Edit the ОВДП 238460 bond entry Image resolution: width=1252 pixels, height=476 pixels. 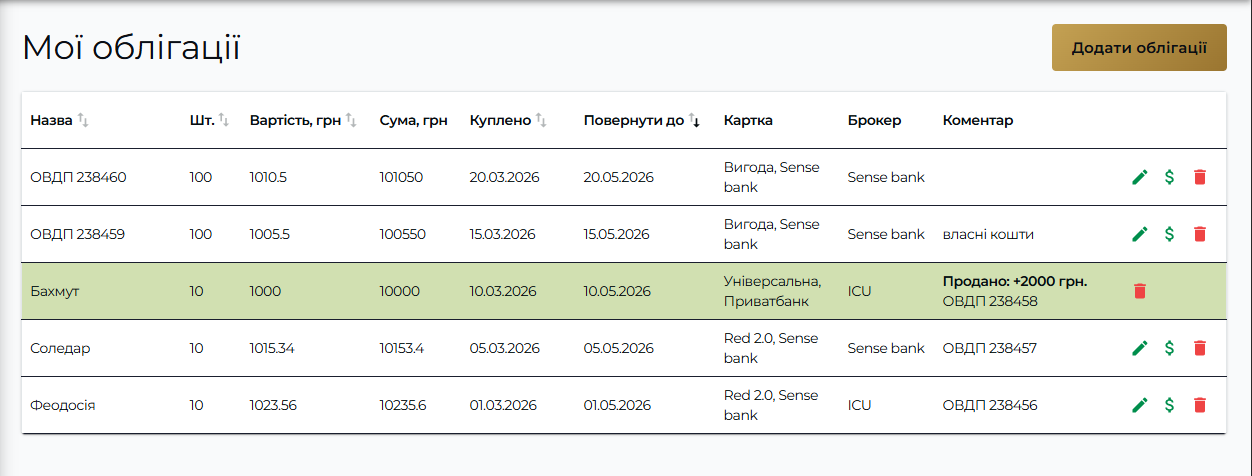click(1139, 177)
